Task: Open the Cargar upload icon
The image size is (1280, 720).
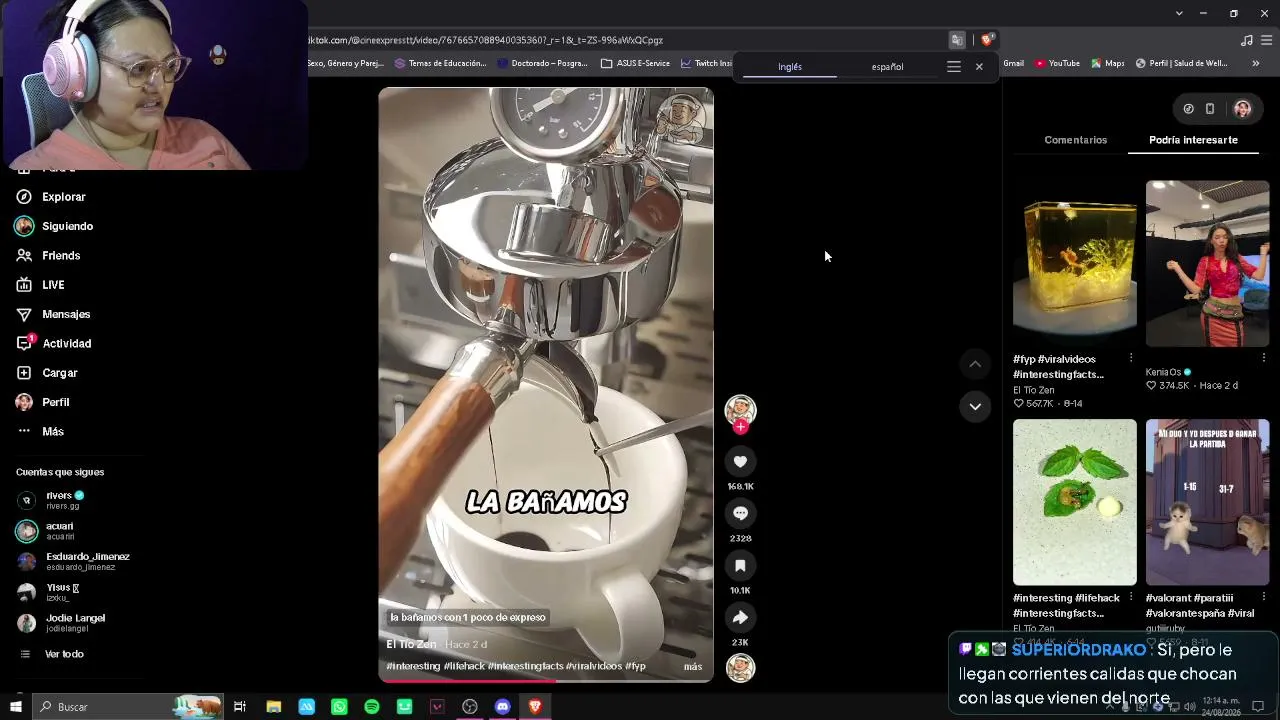Action: tap(24, 373)
